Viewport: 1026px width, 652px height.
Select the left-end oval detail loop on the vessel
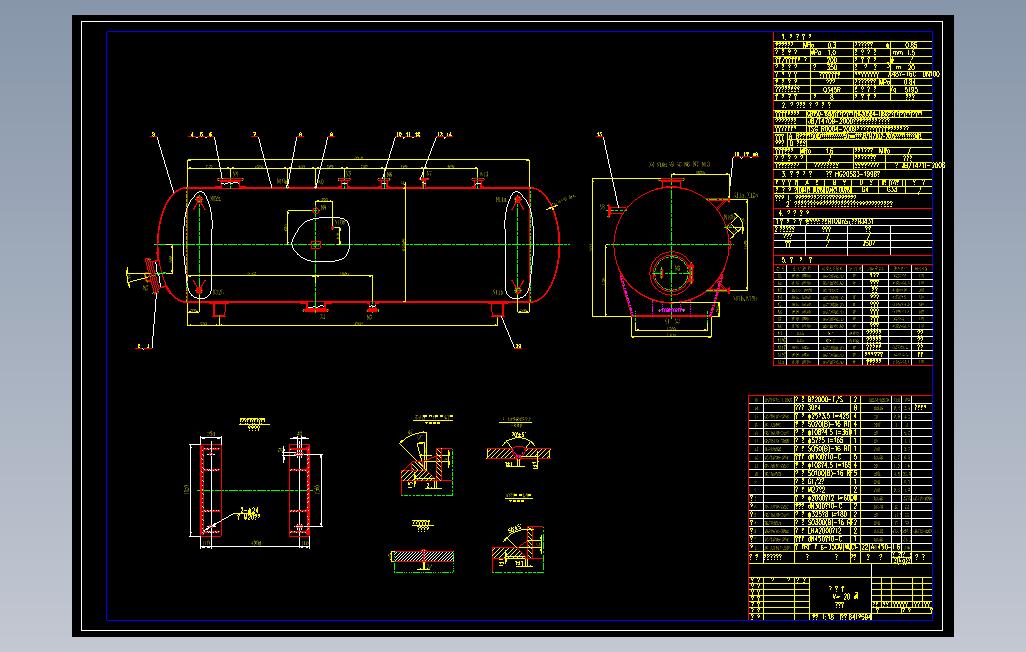[198, 245]
